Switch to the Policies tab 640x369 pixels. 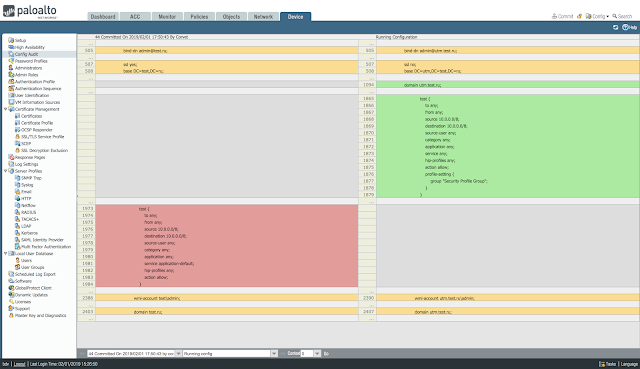[199, 17]
